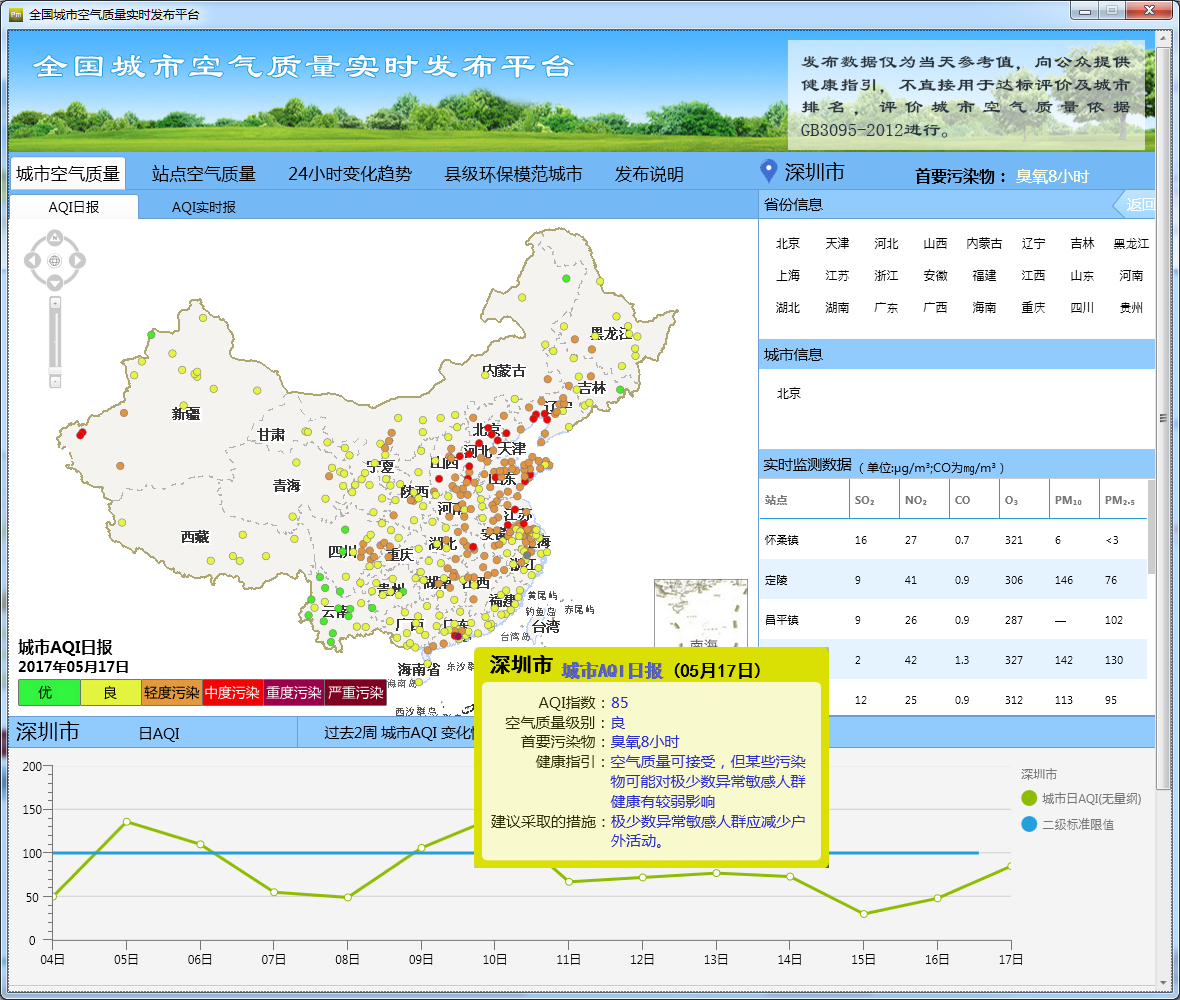Click the 南海 inset map thumbnail
Viewport: 1180px width, 1000px height.
point(701,613)
